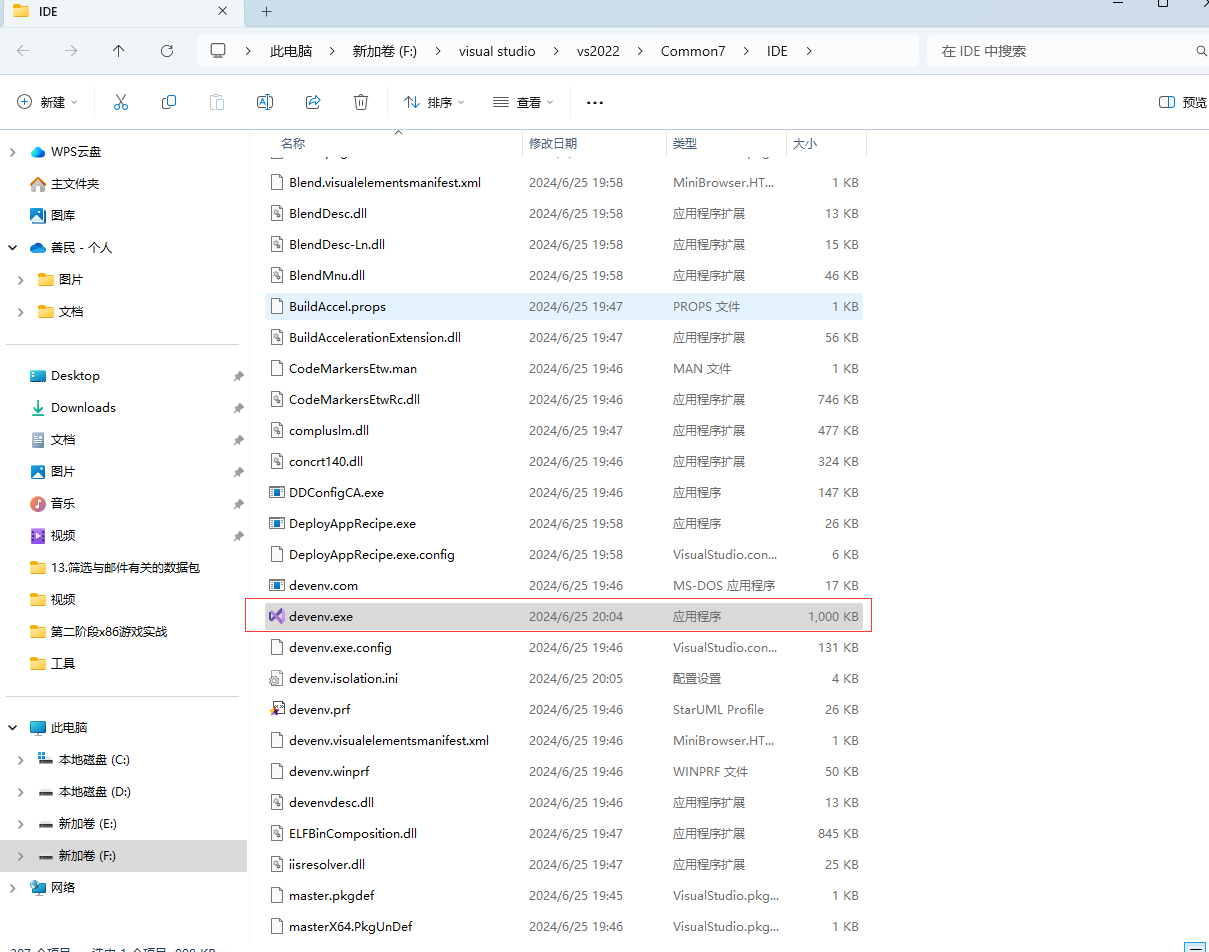
Task: Expand the 图片 folder under 善民
Action: [21, 280]
